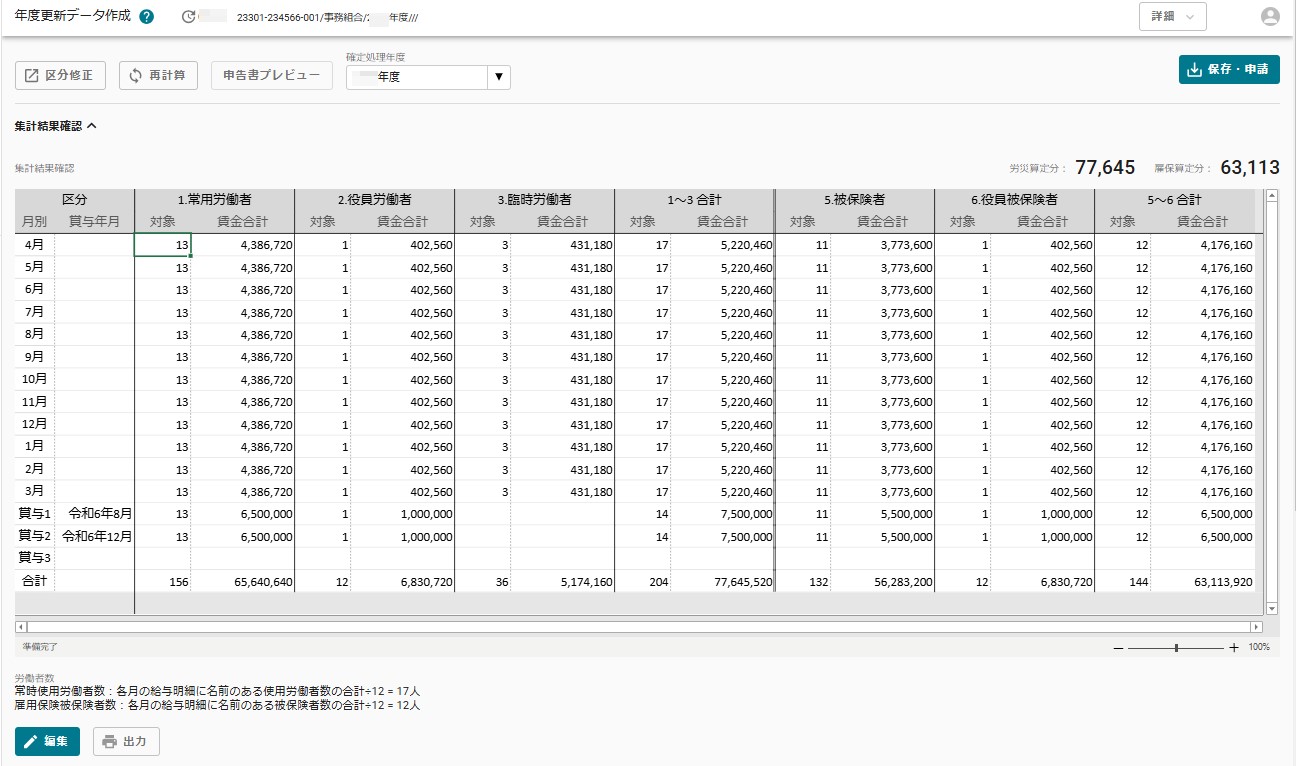Screen dimensions: 1296x766
Task: Click the zoom slider handle
Action: (x=1176, y=647)
